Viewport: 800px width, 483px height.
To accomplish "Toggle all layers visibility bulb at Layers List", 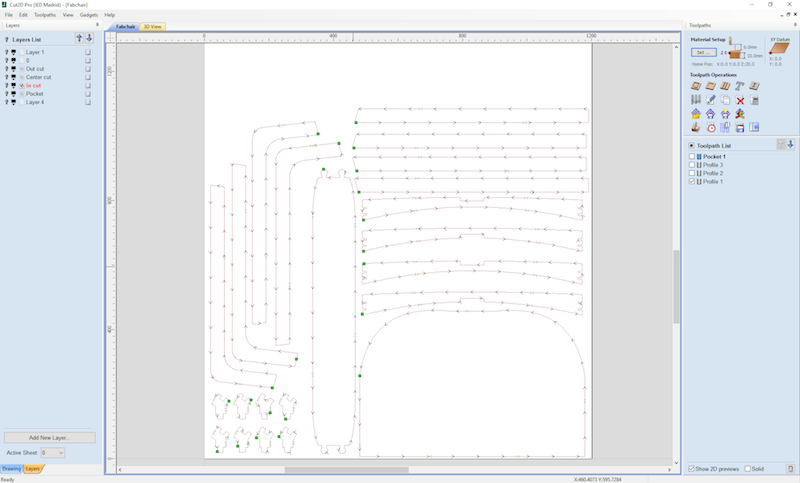I will point(7,39).
